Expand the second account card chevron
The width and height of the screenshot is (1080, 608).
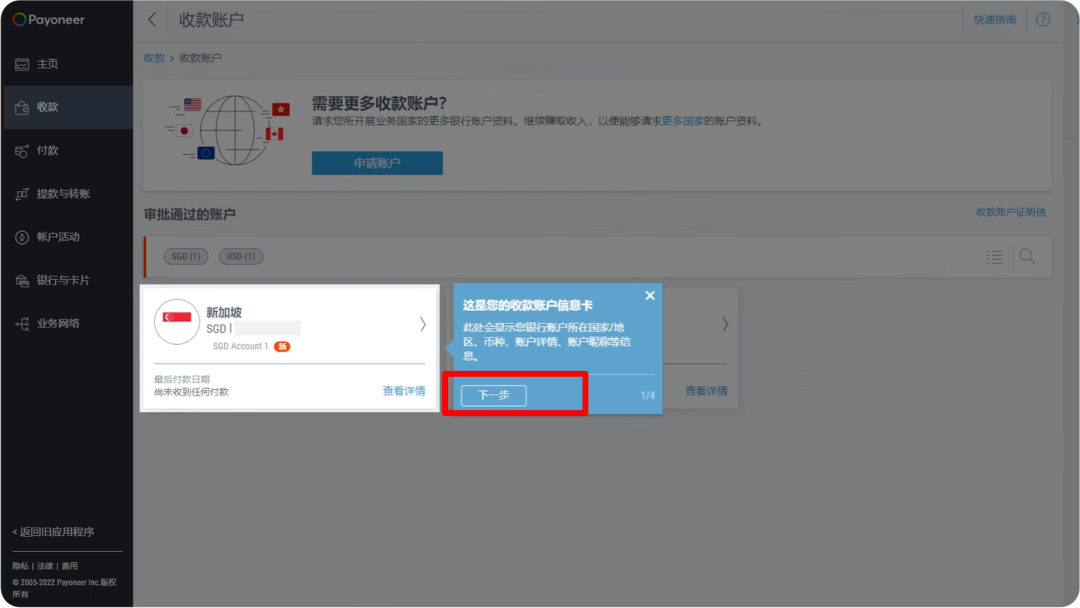(x=725, y=324)
